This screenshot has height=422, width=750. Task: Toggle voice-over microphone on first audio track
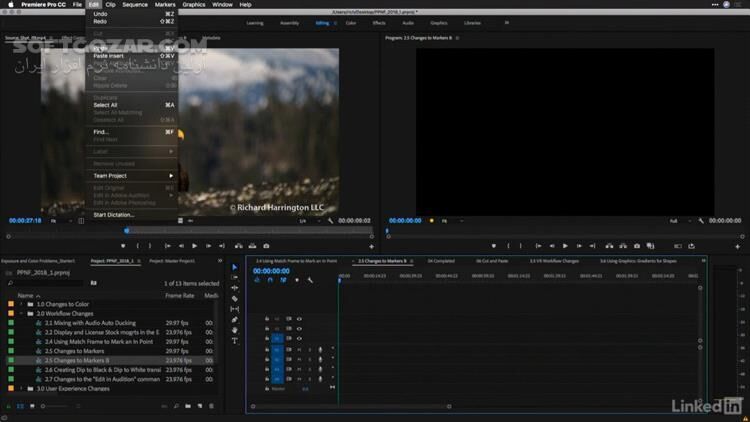click(x=320, y=350)
